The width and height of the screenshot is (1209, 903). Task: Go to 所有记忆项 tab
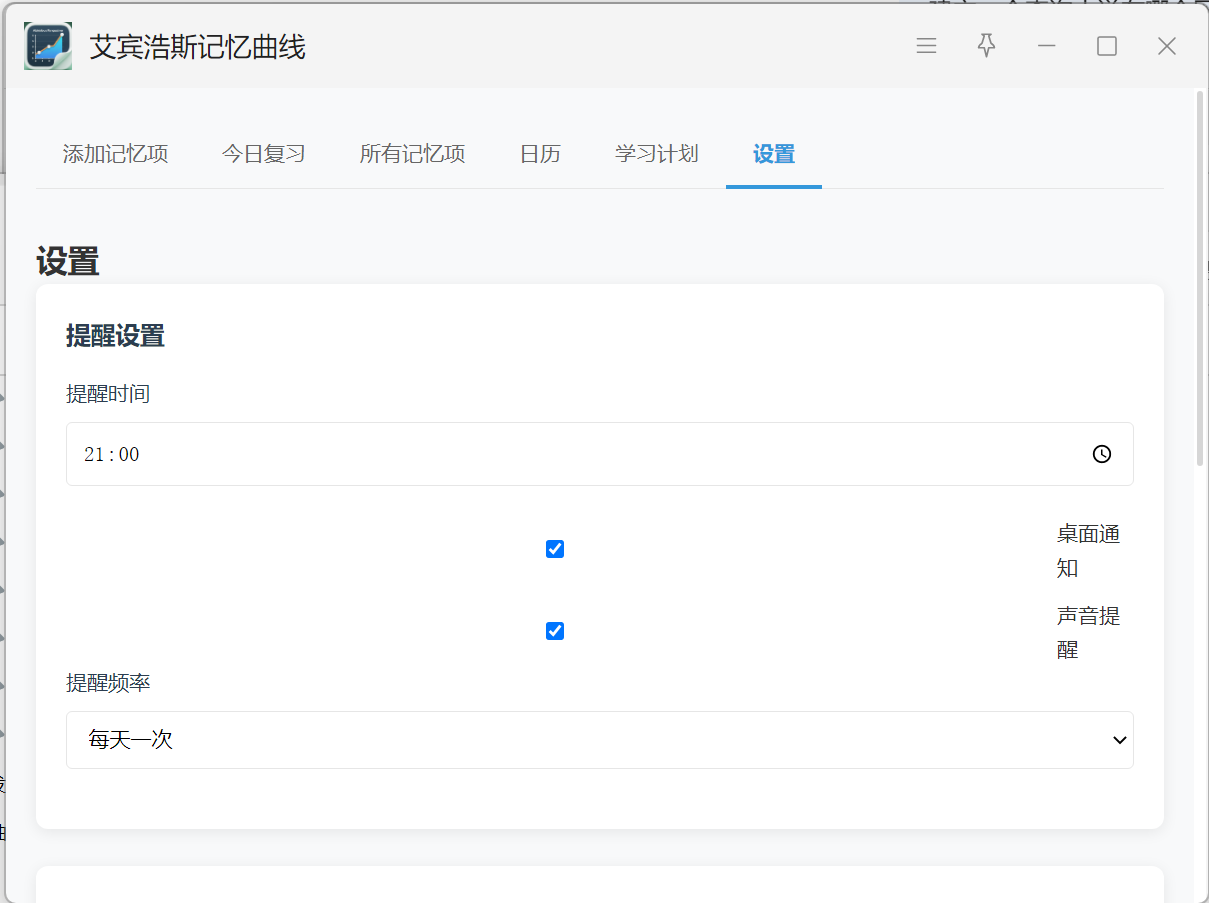click(412, 154)
